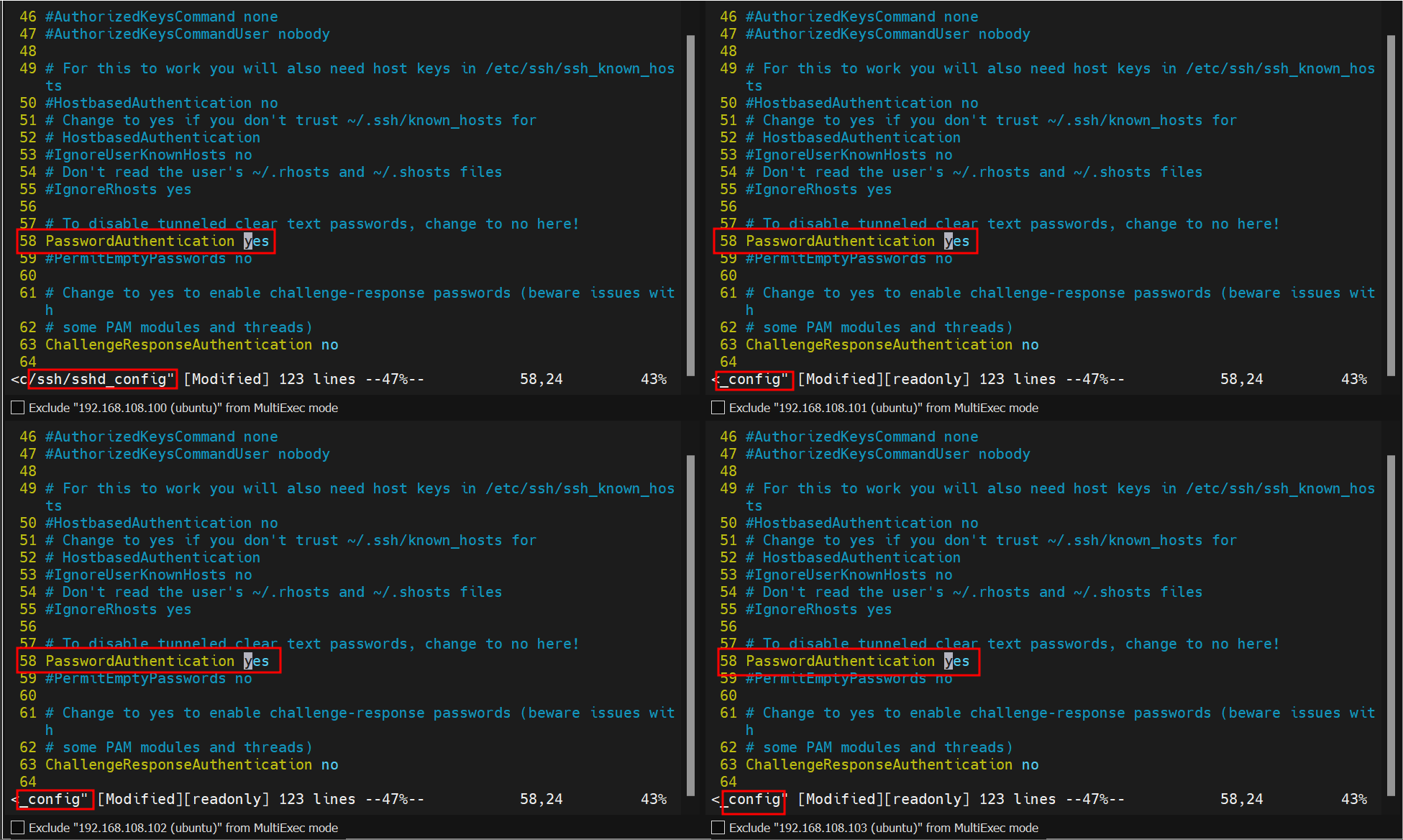Click [Modified][readonly] status in bottom-left pane
The height and width of the screenshot is (840, 1403).
183,799
